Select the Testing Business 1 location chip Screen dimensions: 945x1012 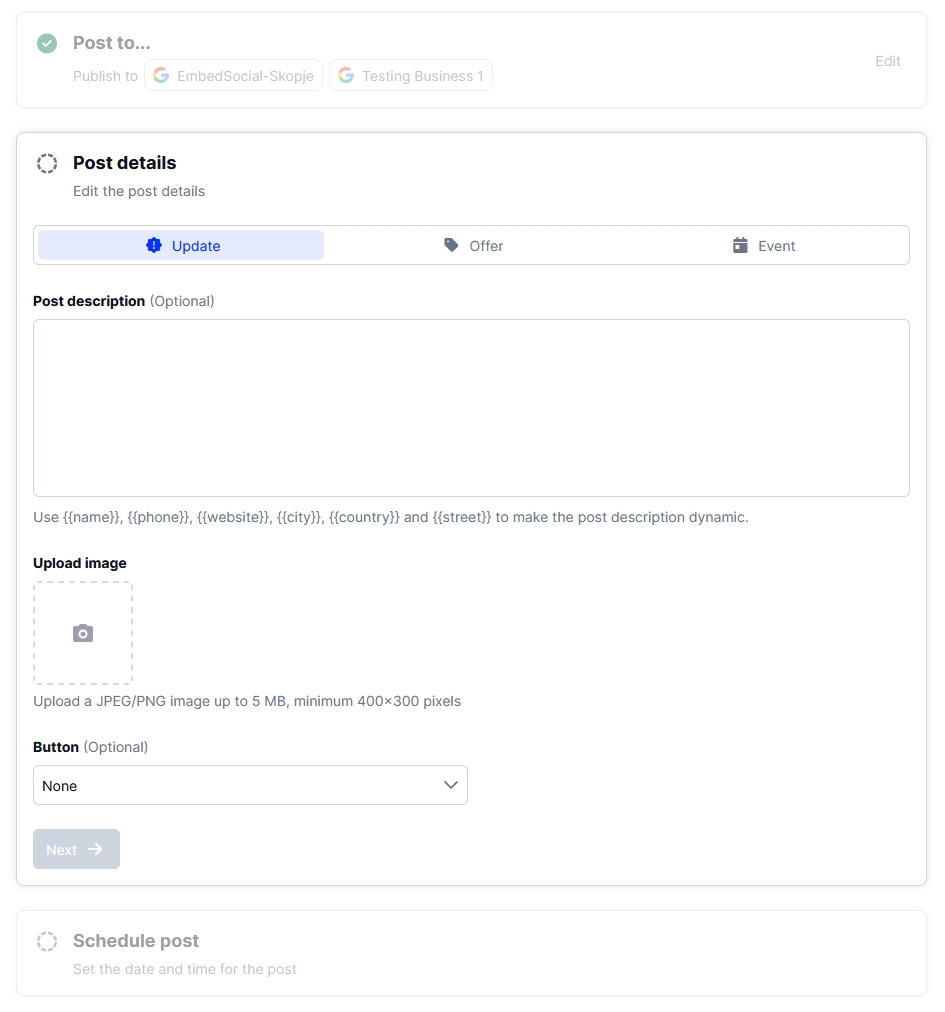[x=411, y=76]
